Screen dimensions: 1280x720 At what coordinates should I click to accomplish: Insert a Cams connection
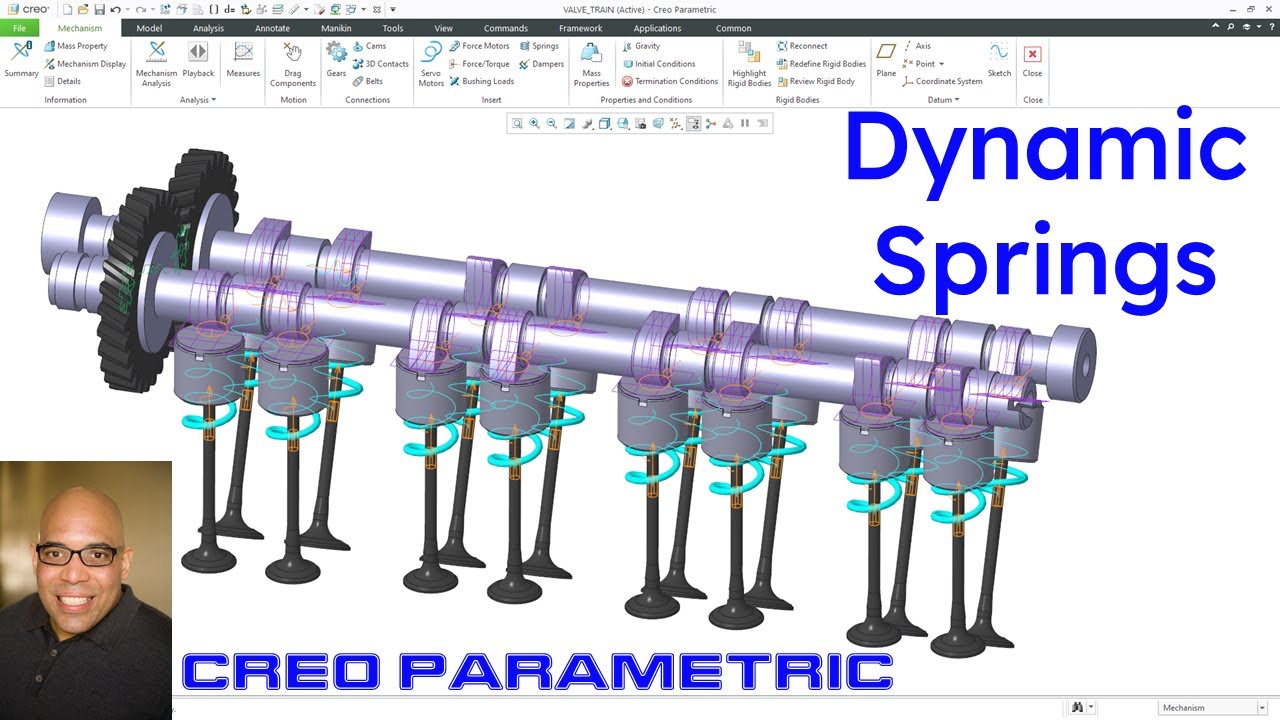[369, 46]
